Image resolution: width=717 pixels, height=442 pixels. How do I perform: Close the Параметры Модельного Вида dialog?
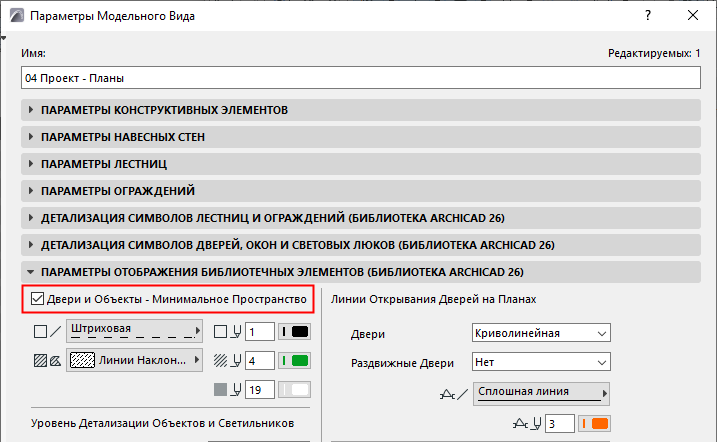click(693, 16)
